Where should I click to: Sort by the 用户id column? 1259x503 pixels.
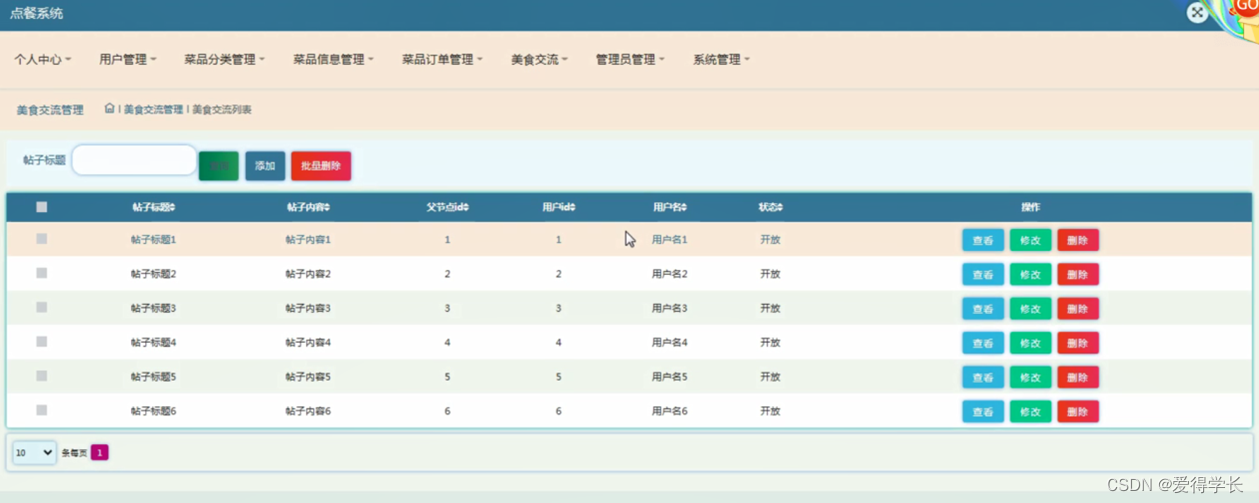click(x=558, y=207)
